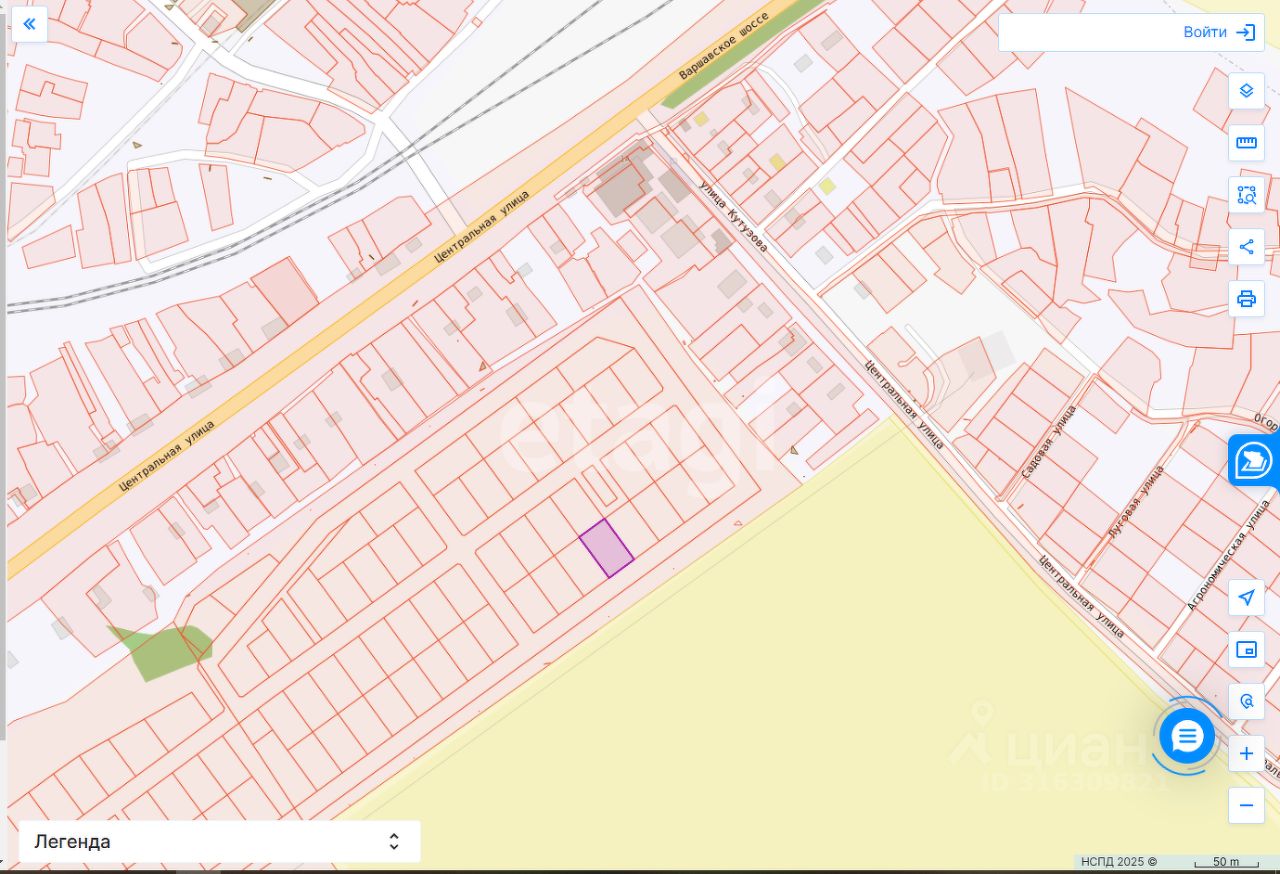Select the purple highlighted land parcel
This screenshot has height=874, width=1280.
tap(607, 548)
